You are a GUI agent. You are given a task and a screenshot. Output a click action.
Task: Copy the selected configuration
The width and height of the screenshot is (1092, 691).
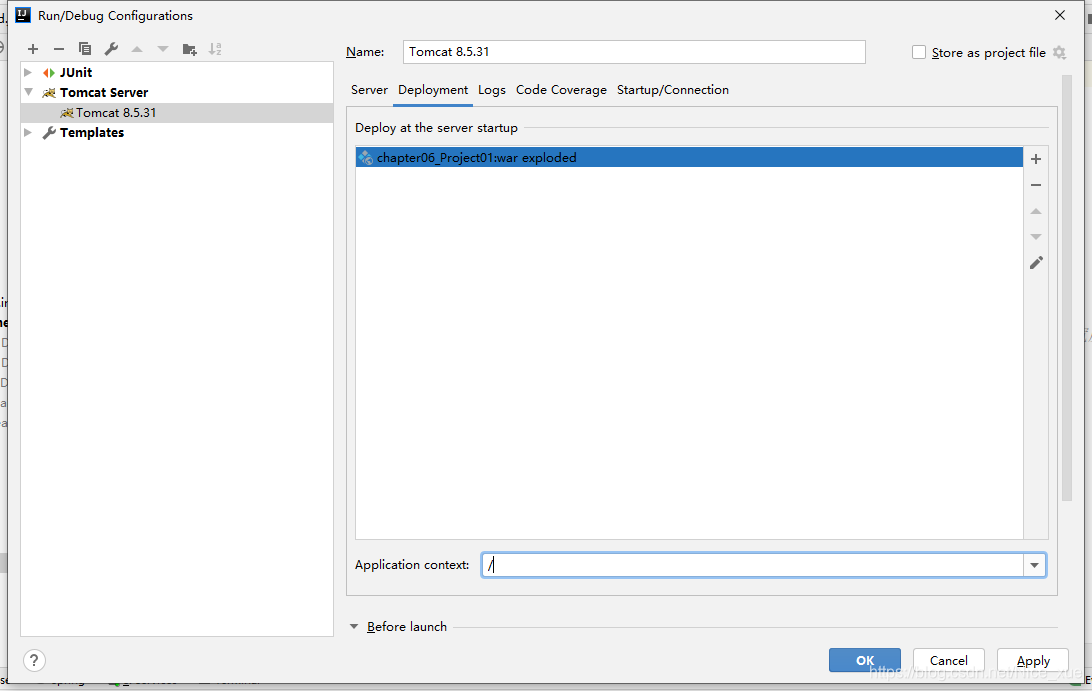tap(85, 49)
